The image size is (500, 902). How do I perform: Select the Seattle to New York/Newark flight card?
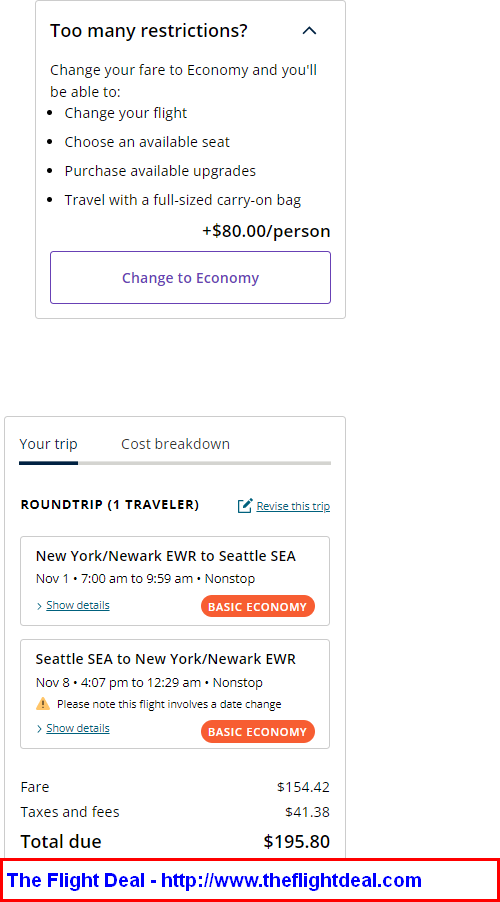click(175, 694)
